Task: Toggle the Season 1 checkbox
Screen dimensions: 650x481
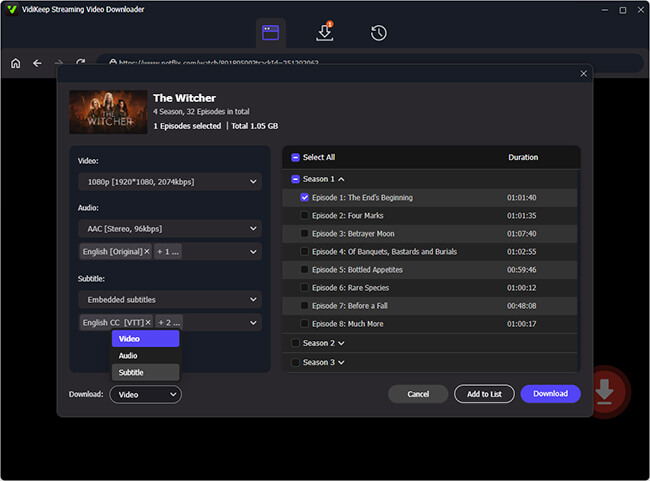Action: tap(295, 179)
